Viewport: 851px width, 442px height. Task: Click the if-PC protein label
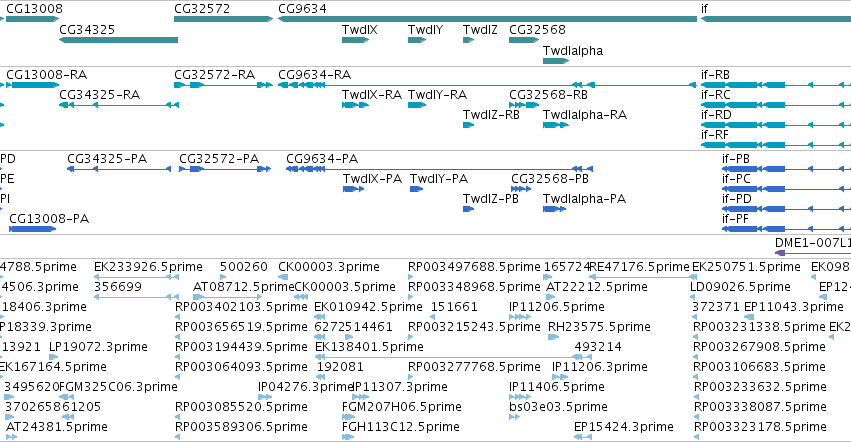735,179
